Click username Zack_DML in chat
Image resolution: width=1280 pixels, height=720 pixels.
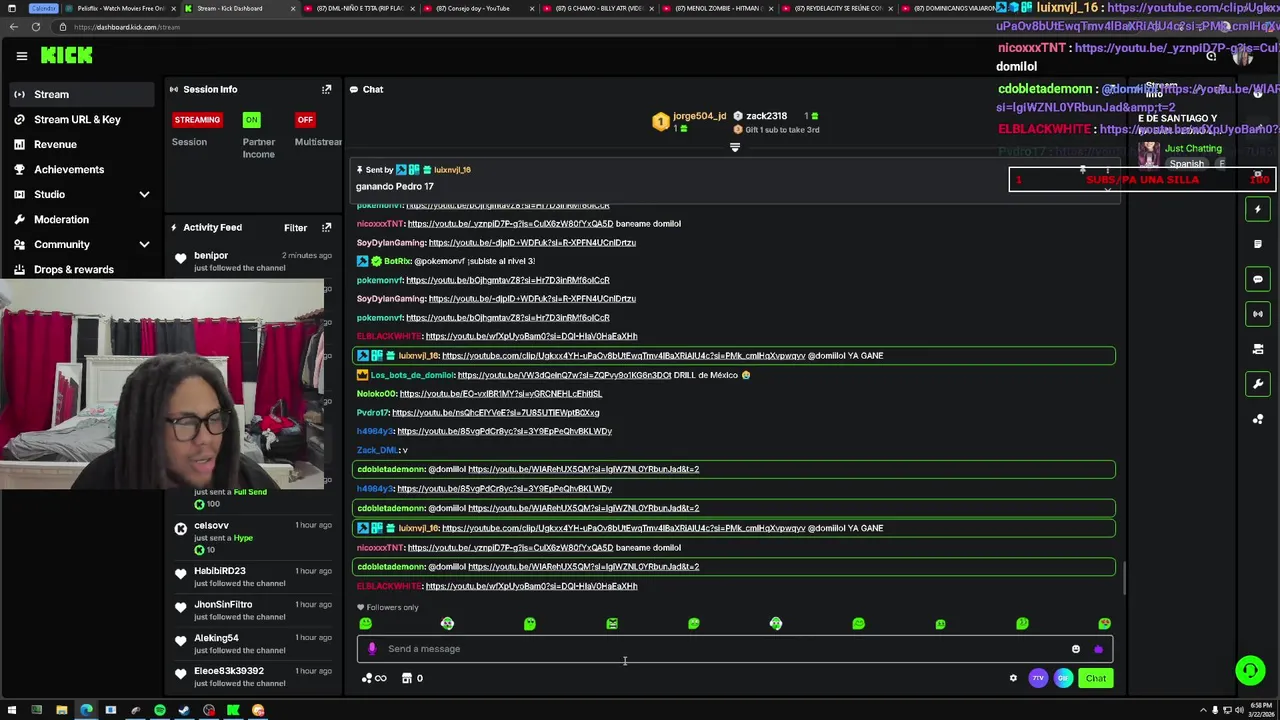pos(377,451)
